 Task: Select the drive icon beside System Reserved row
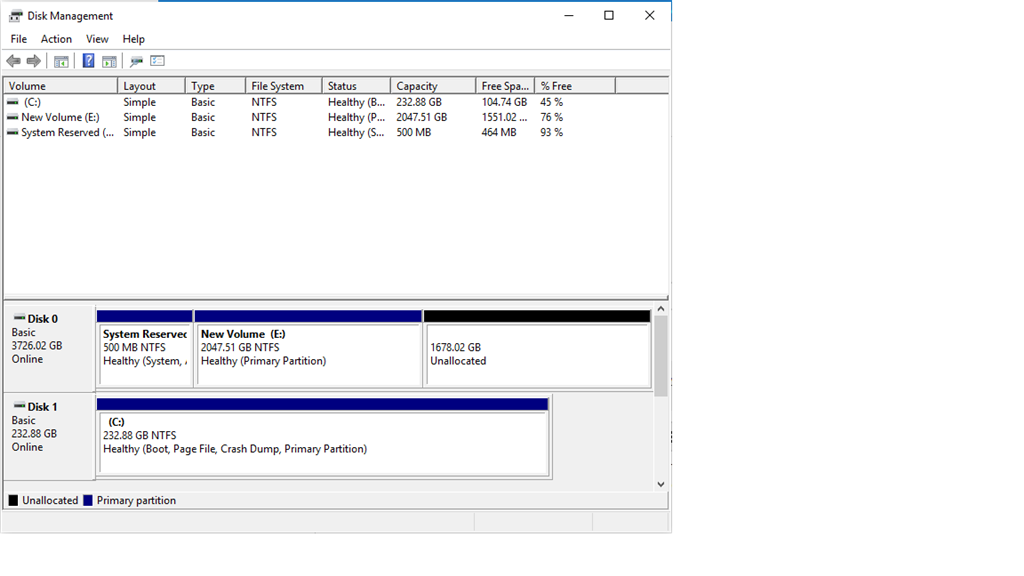[12, 132]
